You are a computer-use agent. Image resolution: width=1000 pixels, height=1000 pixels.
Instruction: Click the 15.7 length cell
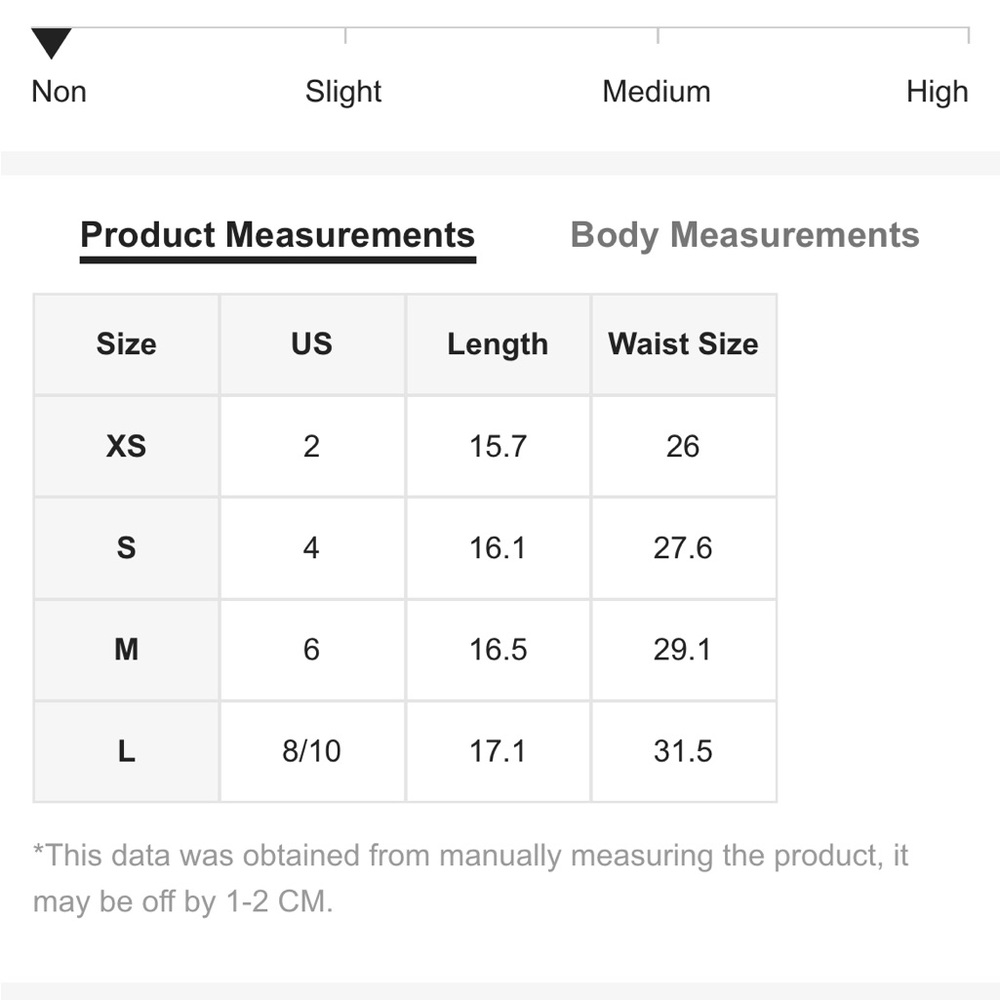(x=498, y=446)
